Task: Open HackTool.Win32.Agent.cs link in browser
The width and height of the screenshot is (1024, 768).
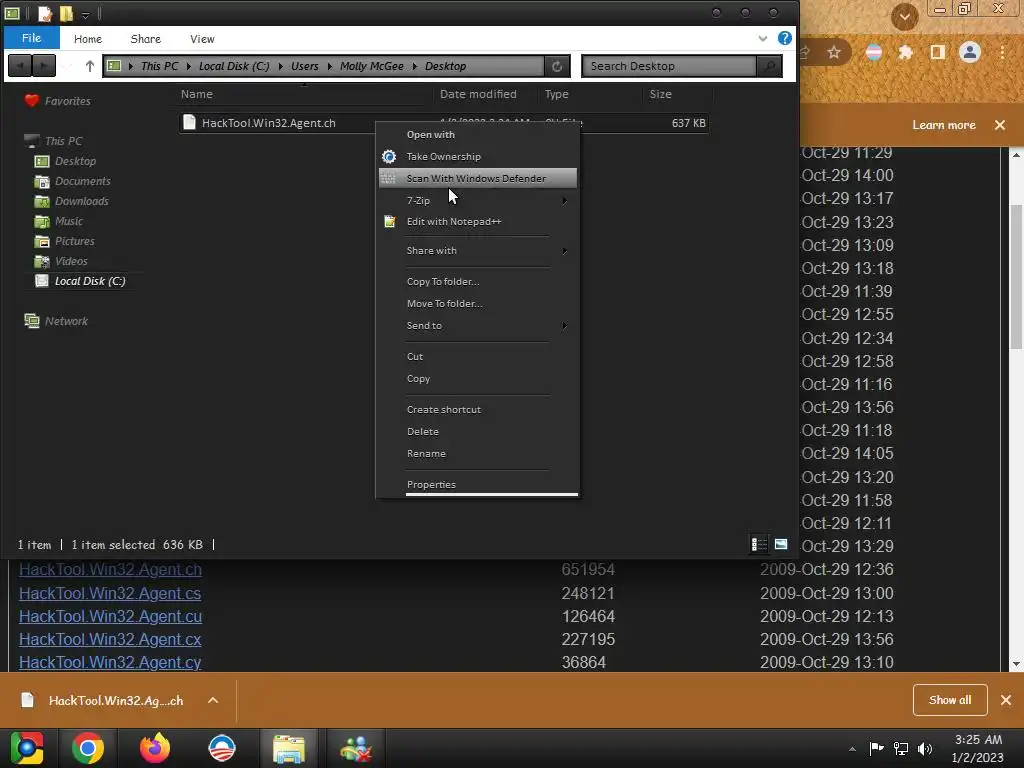Action: point(110,593)
